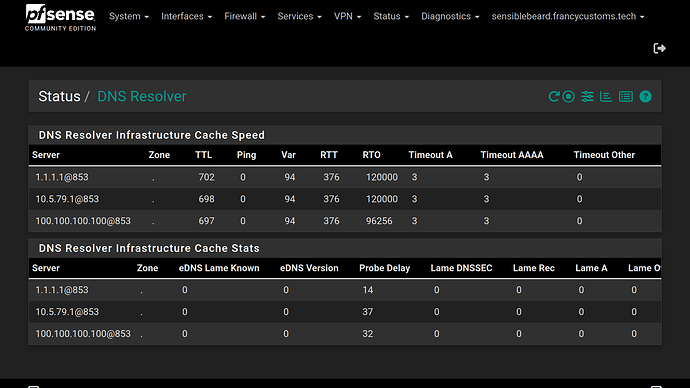Image resolution: width=690 pixels, height=388 pixels.
Task: Click the Probe Delay column header
Action: [385, 268]
